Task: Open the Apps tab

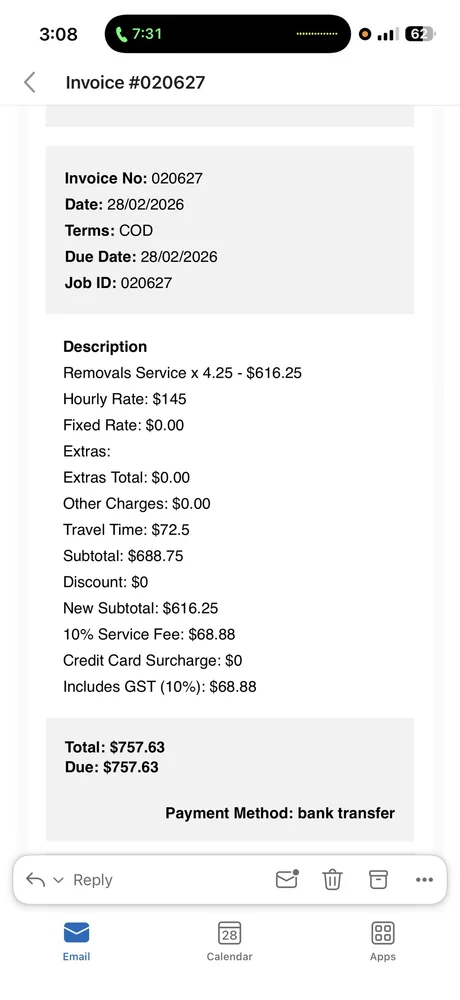Action: (x=383, y=941)
